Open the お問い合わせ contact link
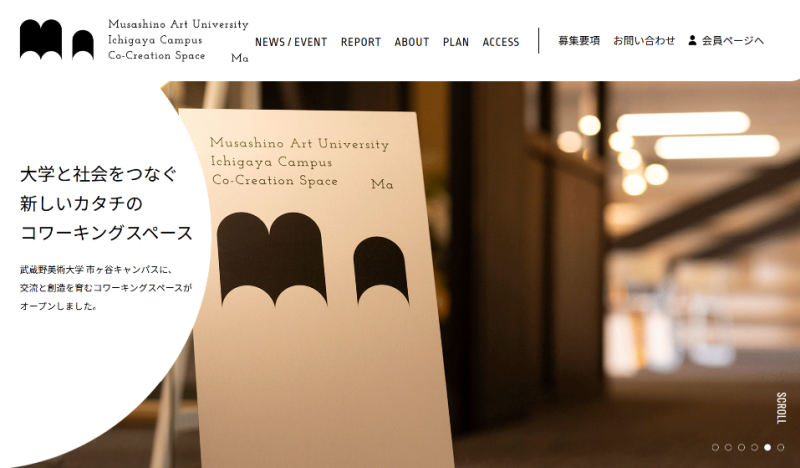Image resolution: width=800 pixels, height=468 pixels. [x=644, y=40]
